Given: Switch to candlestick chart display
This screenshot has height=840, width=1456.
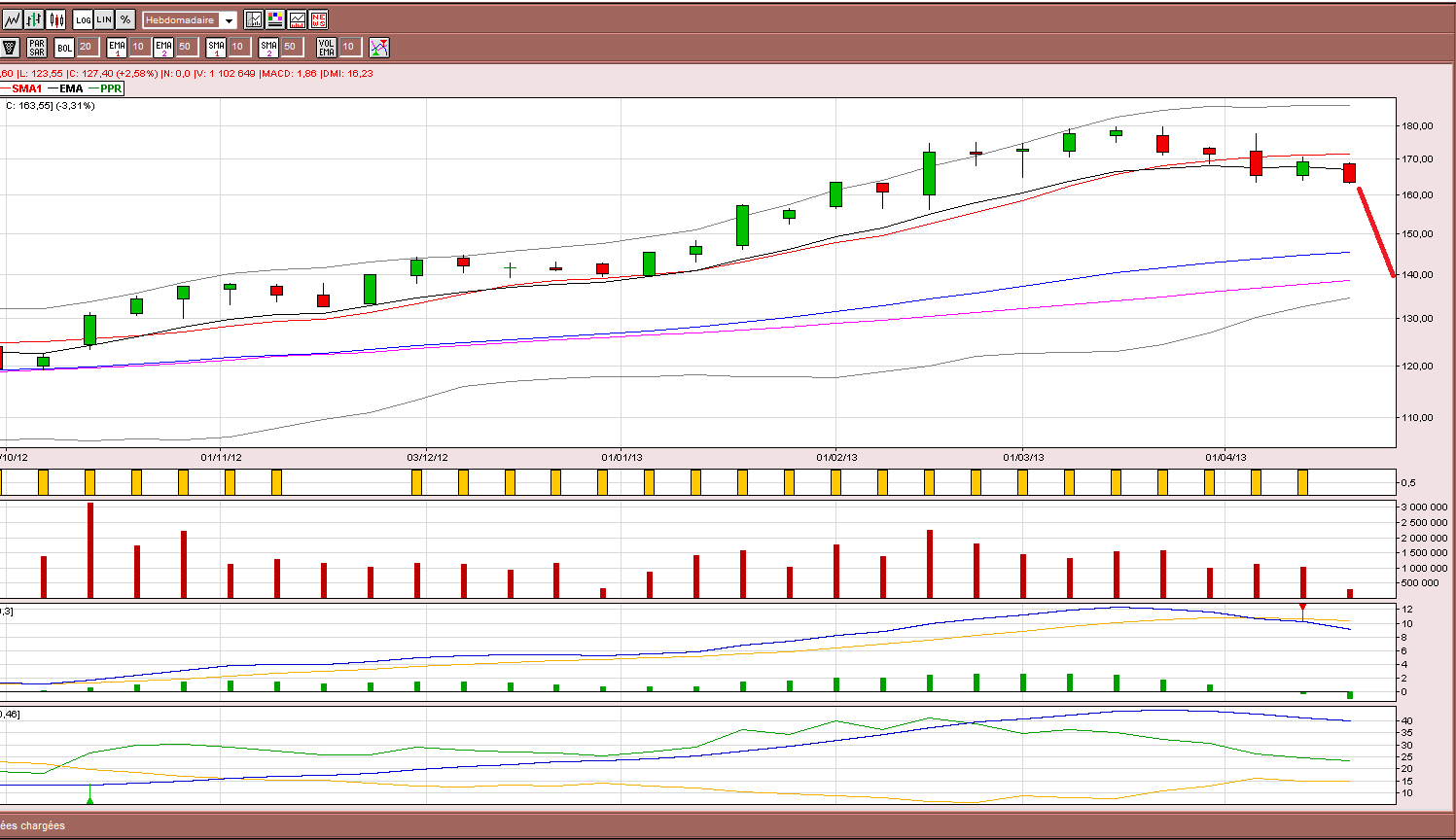Looking at the screenshot, I should point(56,19).
